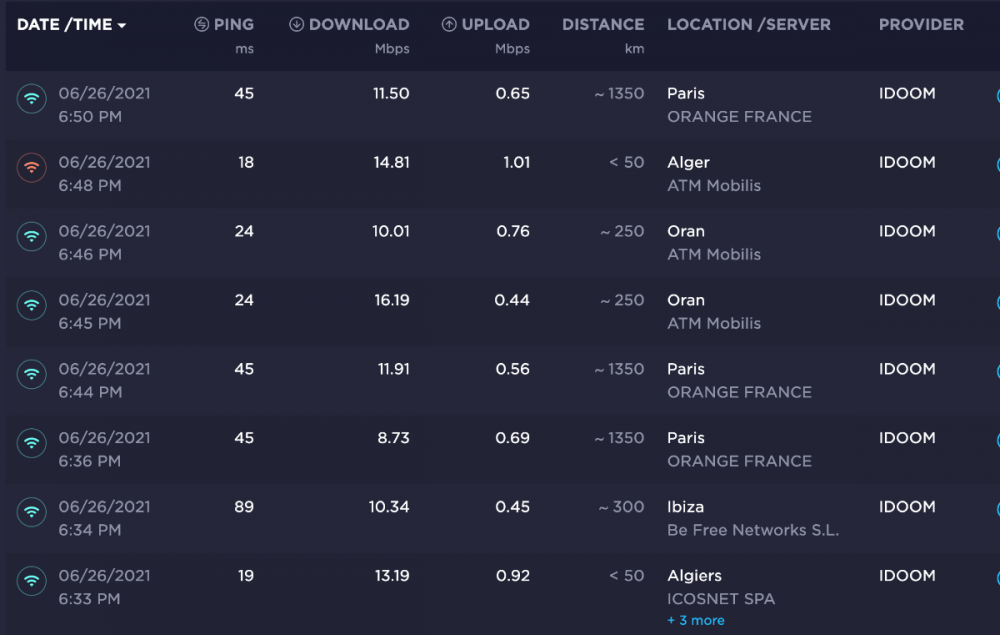Click the orange Wi-Fi icon on the Alger row

click(32, 167)
